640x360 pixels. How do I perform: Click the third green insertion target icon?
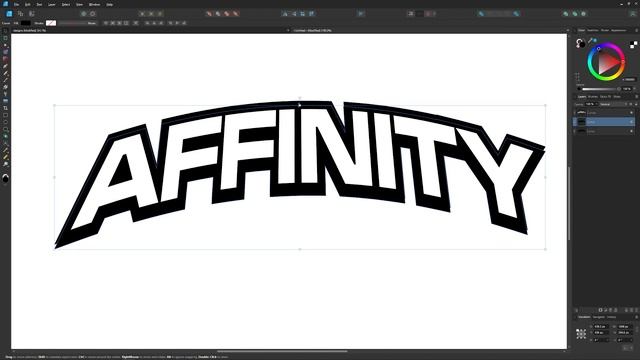584,13
